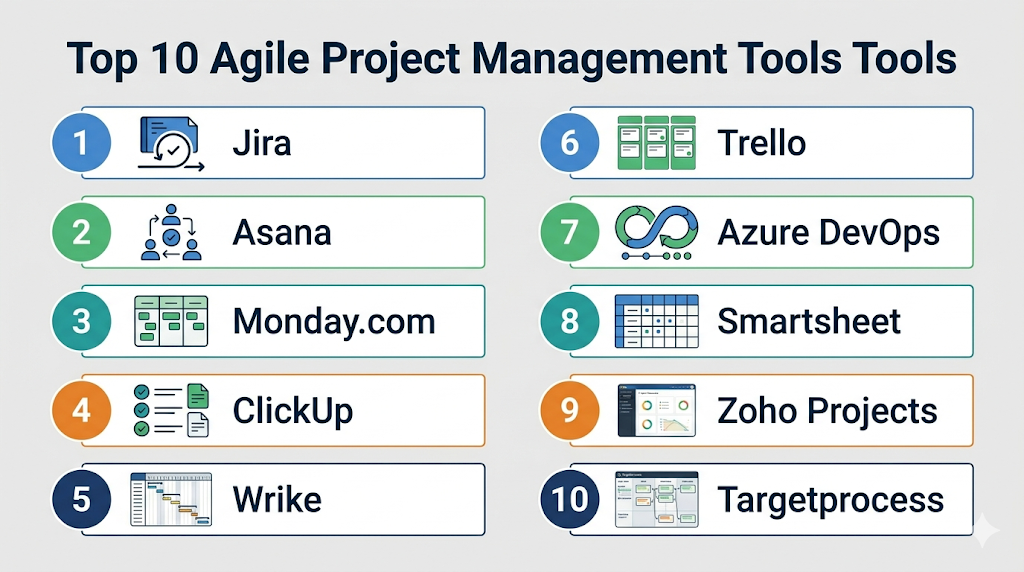Click the ClickUp checklist icon
Image resolution: width=1024 pixels, height=572 pixels.
coord(170,411)
